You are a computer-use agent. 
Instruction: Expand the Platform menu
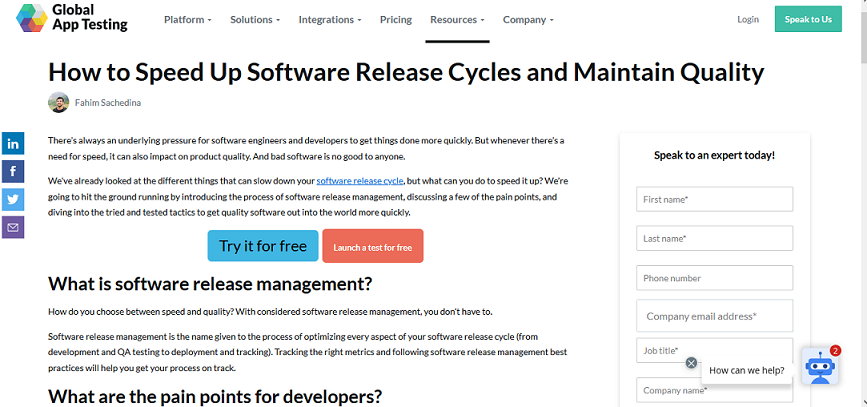coord(188,19)
